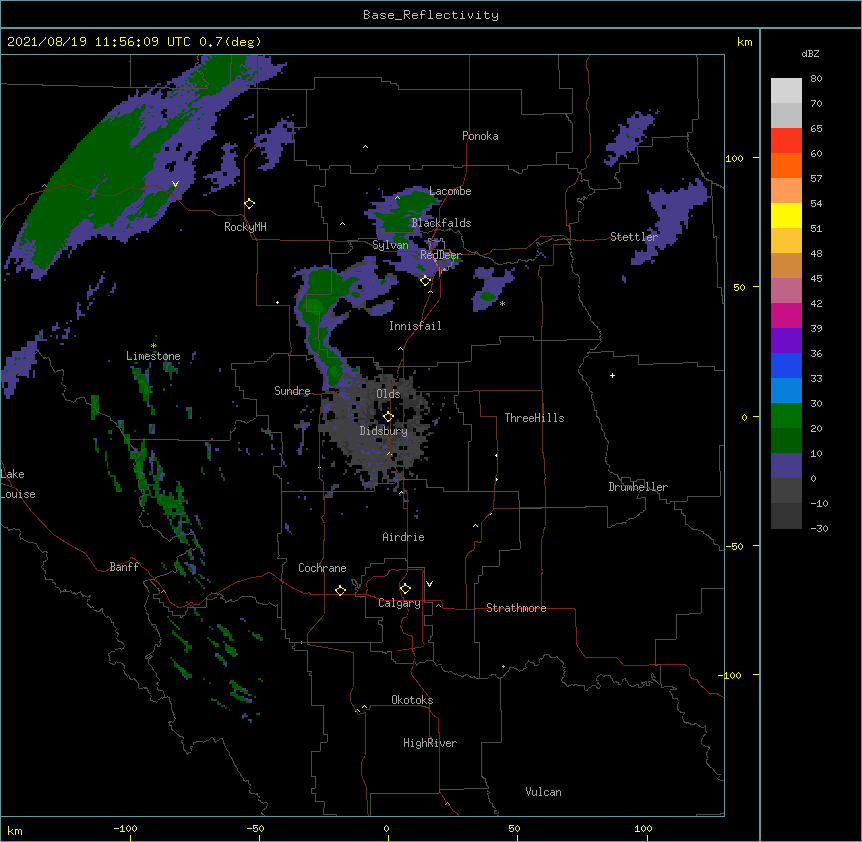Click the Innisfail city label
The width and height of the screenshot is (862, 842).
point(415,326)
